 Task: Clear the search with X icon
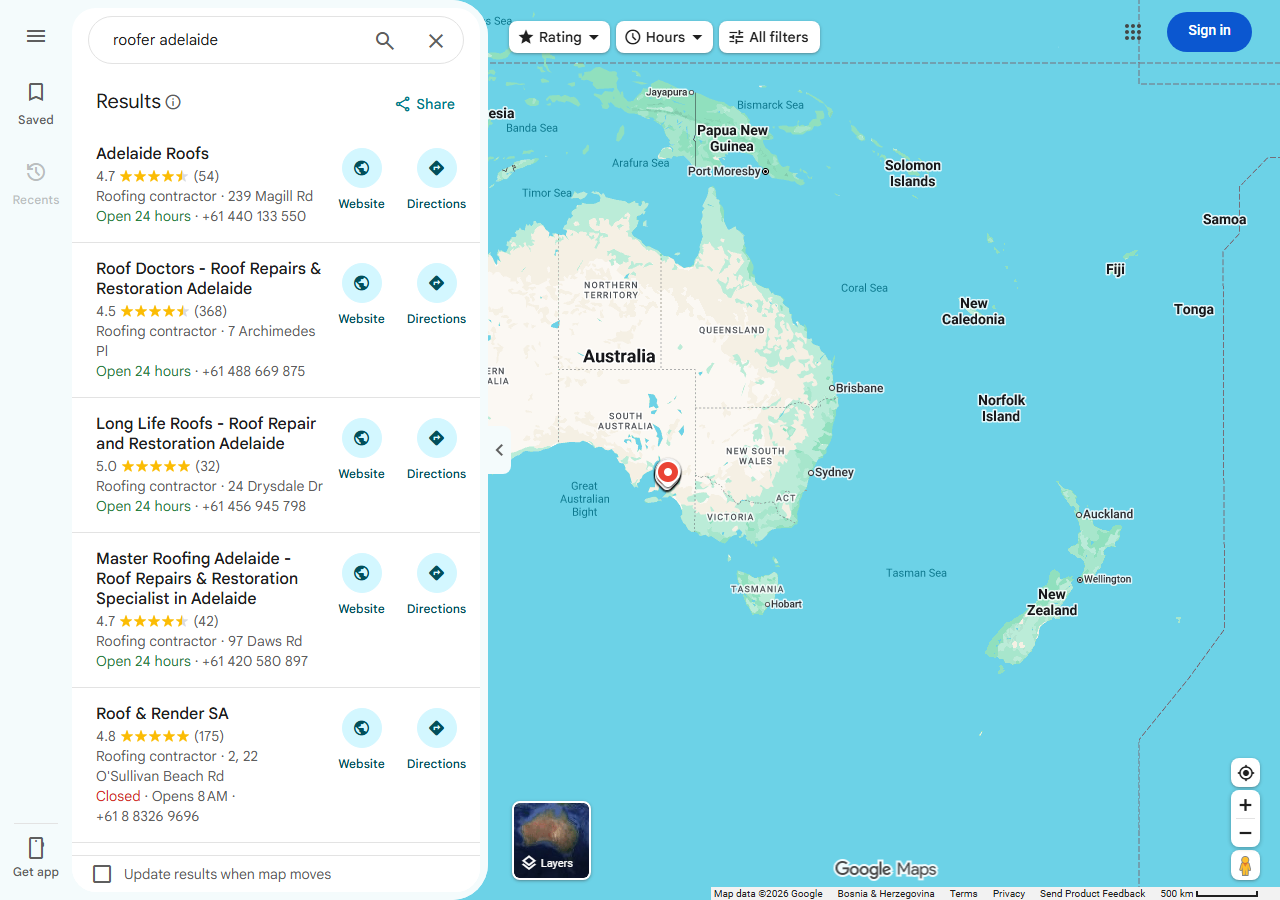point(436,40)
